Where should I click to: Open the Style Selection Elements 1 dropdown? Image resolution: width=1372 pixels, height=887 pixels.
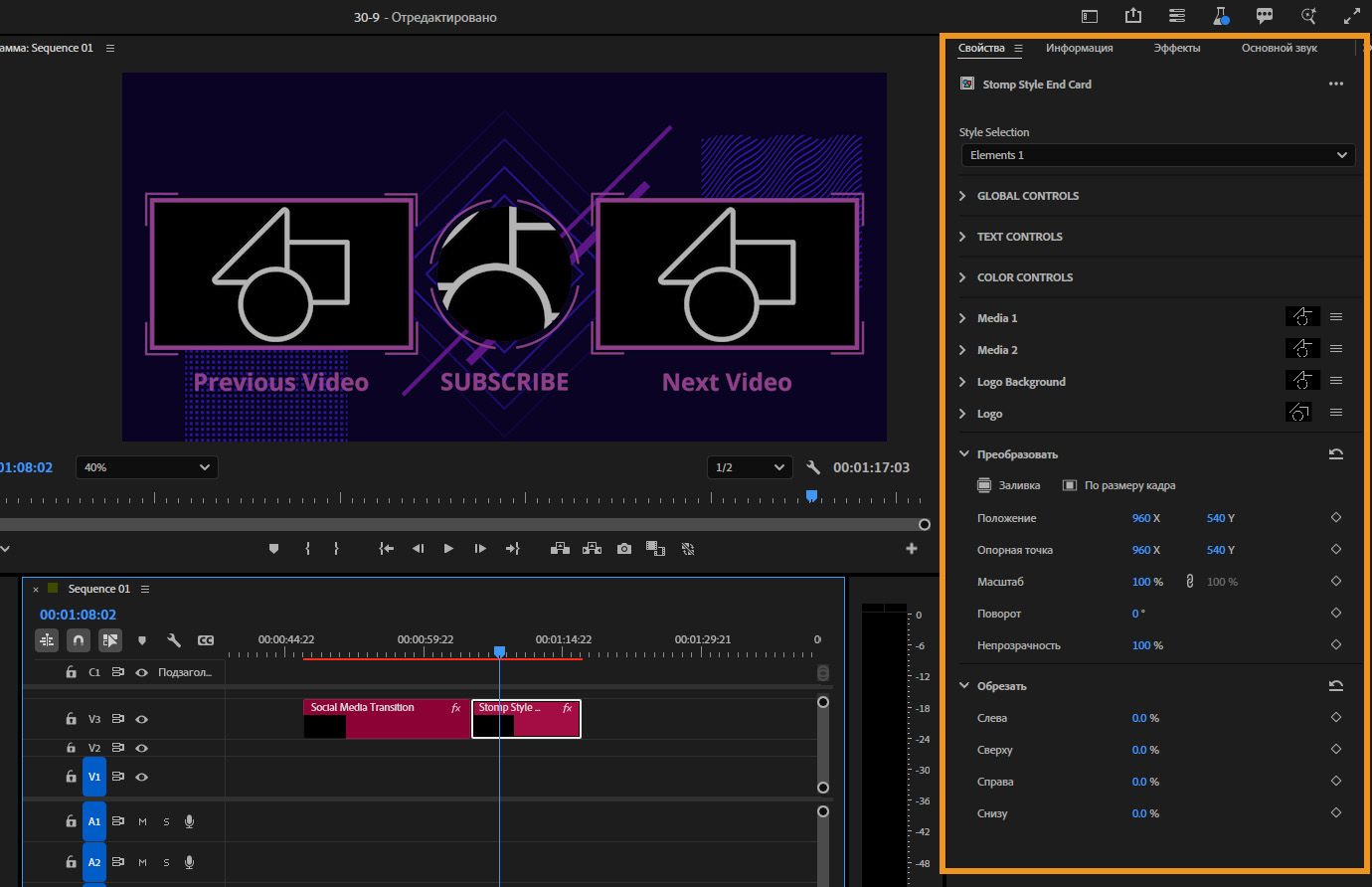click(1157, 155)
